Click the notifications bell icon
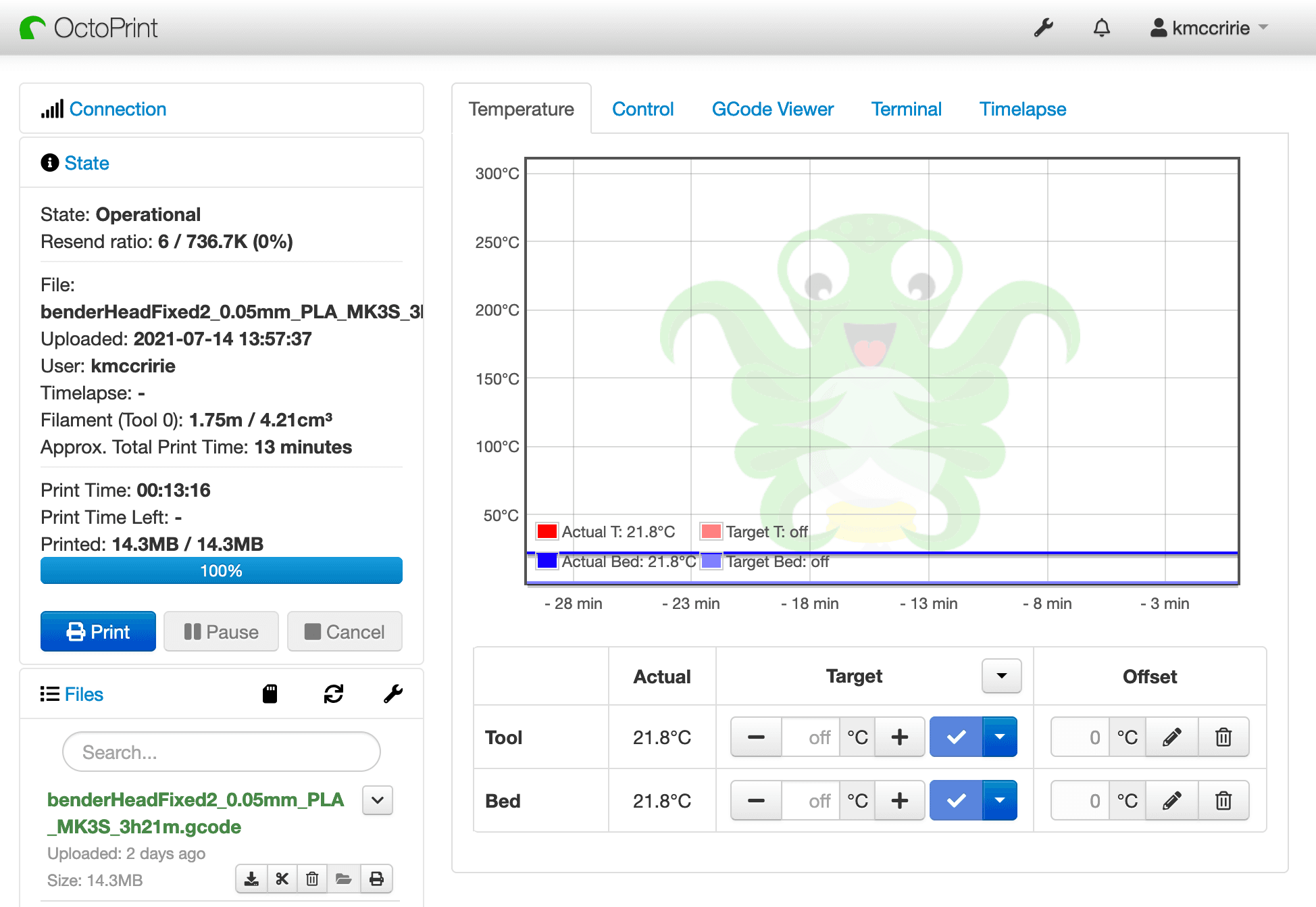The image size is (1316, 907). point(1101,28)
